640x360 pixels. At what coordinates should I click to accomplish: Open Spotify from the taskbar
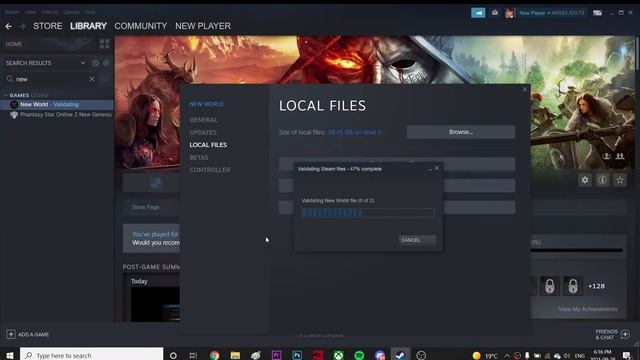click(359, 355)
